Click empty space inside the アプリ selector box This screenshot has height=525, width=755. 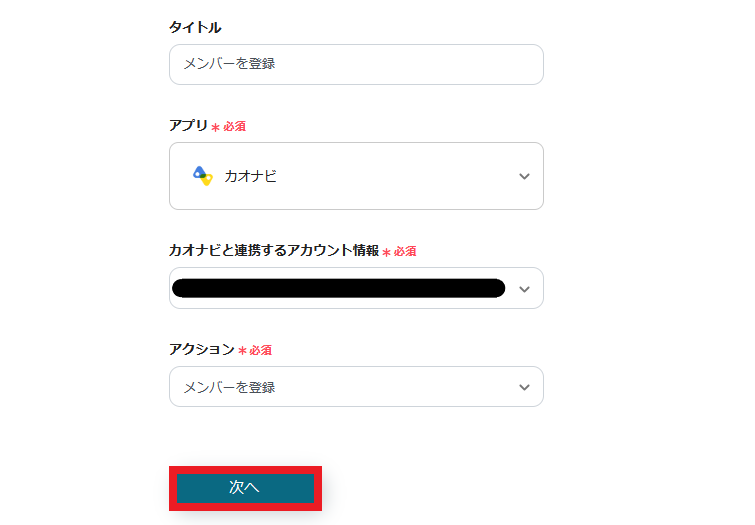[x=400, y=177]
